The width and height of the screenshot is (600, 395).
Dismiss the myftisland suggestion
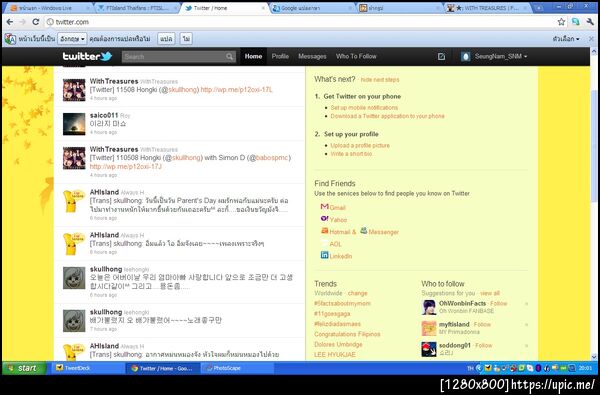[527, 325]
